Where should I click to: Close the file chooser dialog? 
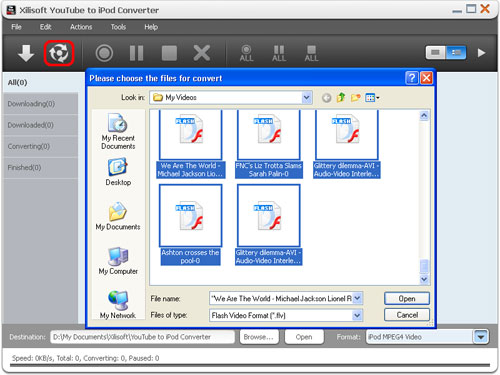click(426, 78)
